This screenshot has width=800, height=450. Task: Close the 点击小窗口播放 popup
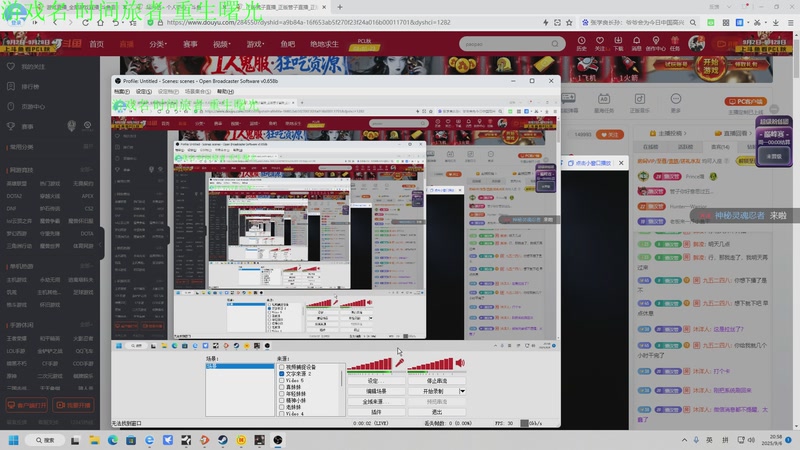click(x=621, y=163)
